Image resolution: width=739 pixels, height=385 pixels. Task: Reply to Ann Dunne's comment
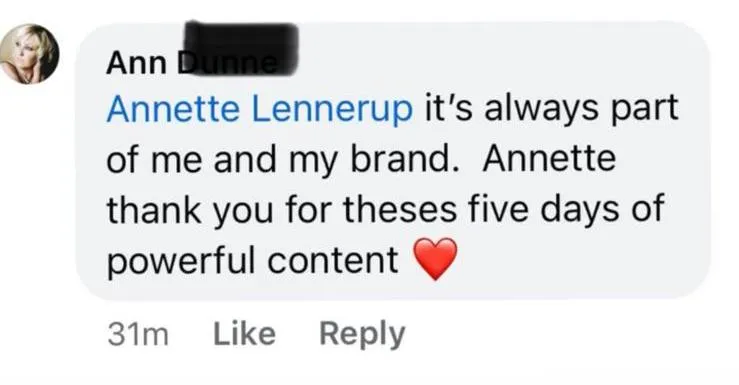pyautogui.click(x=362, y=335)
